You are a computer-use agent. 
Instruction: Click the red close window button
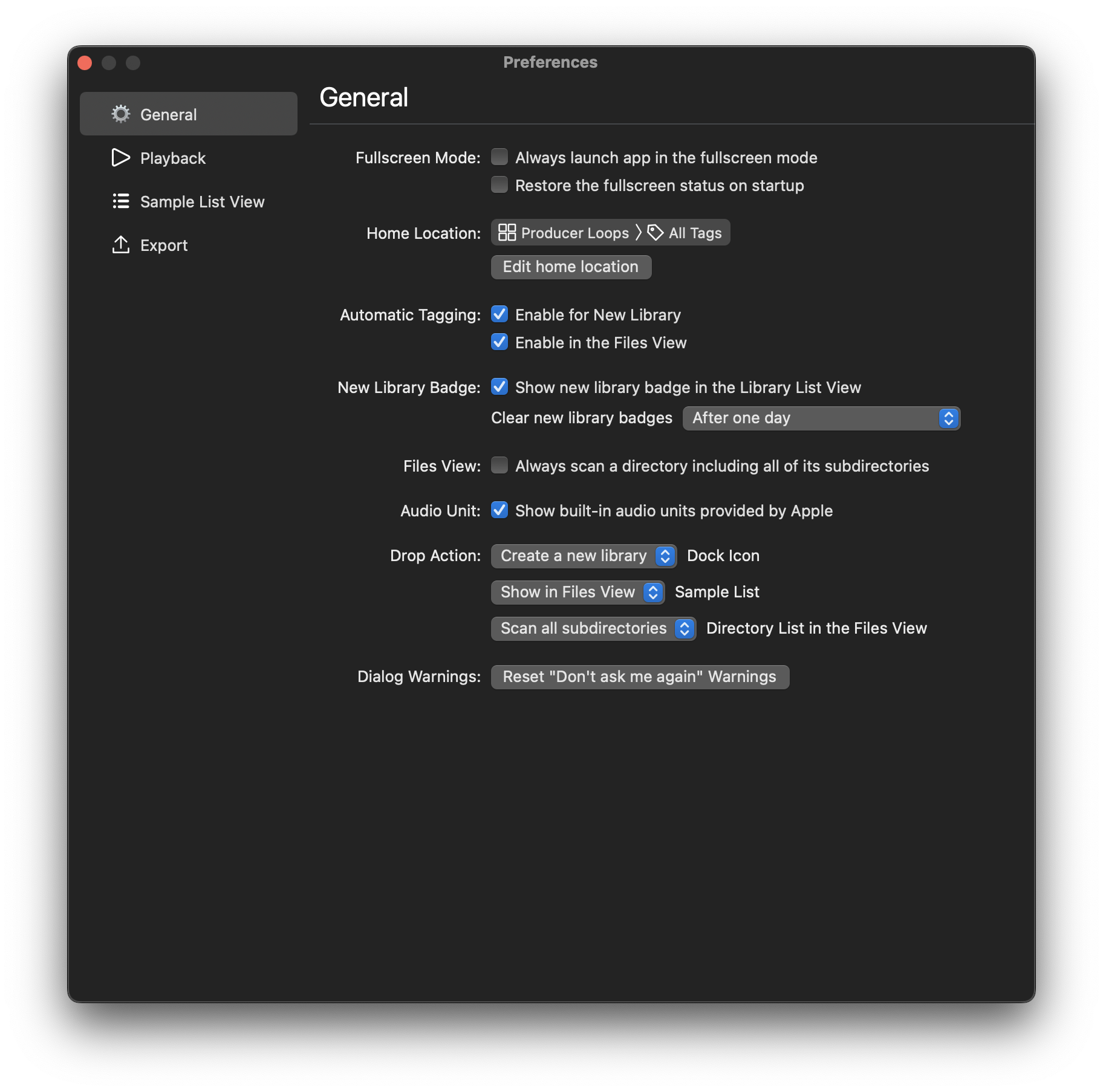[85, 63]
